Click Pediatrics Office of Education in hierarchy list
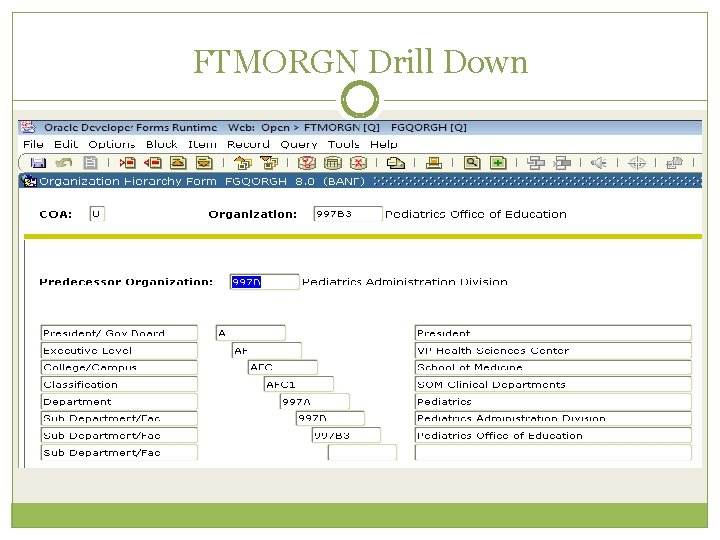The height and width of the screenshot is (540, 720). point(553,435)
